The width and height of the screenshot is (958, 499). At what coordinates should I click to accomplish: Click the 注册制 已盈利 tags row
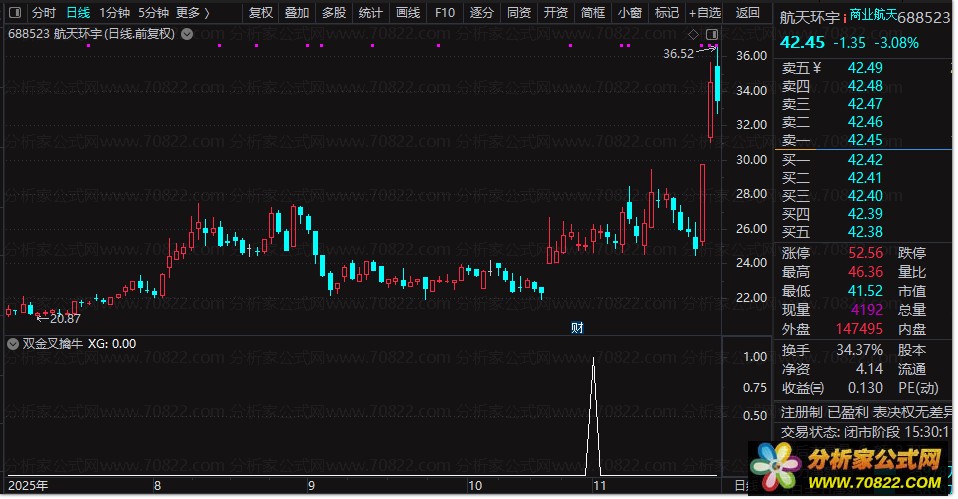point(866,412)
